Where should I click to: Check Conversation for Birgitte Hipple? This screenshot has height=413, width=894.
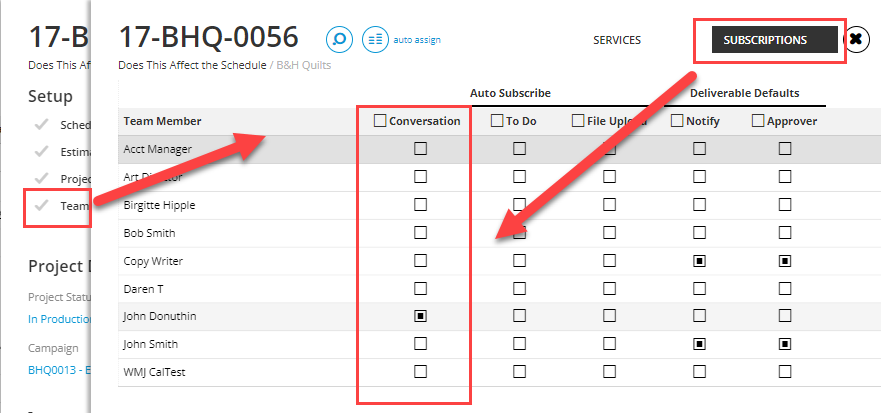[420, 204]
